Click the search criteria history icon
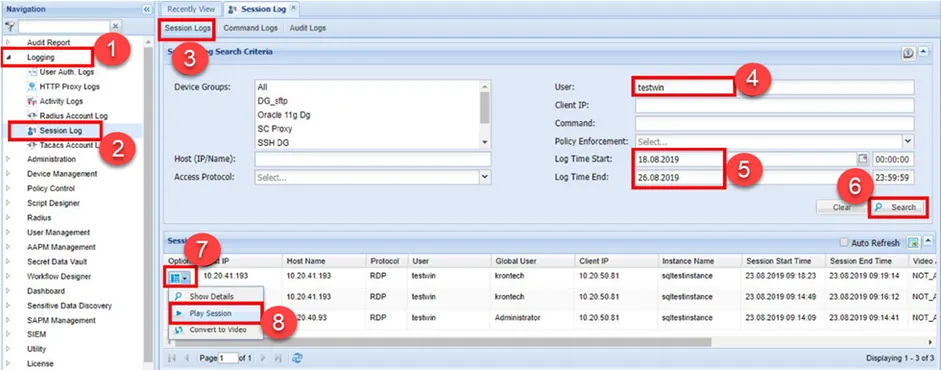 (x=908, y=53)
